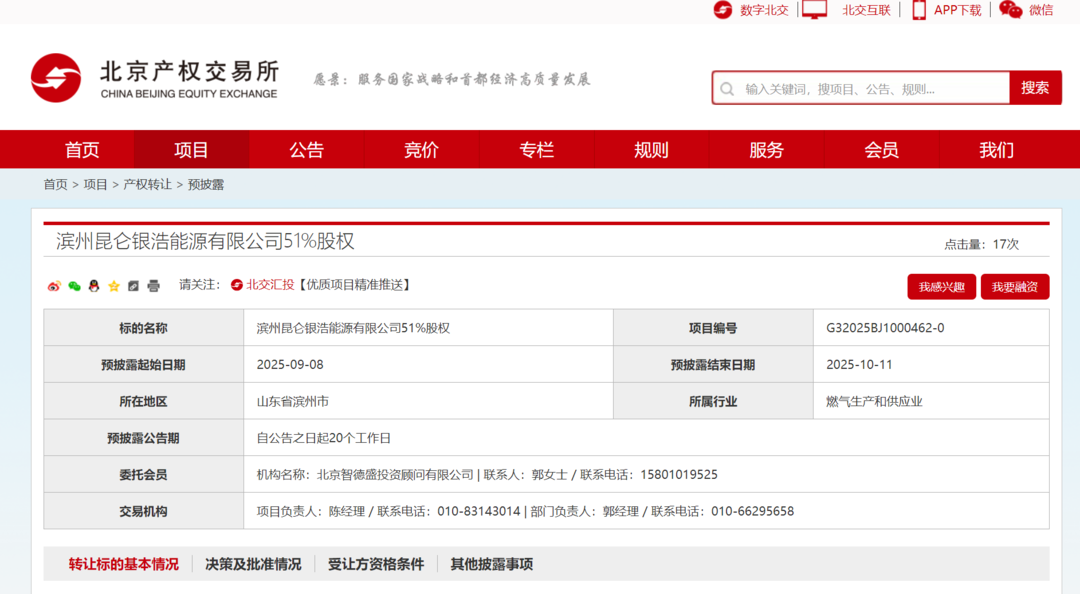
Task: Open the 专栏 navigation menu item
Action: coord(537,150)
